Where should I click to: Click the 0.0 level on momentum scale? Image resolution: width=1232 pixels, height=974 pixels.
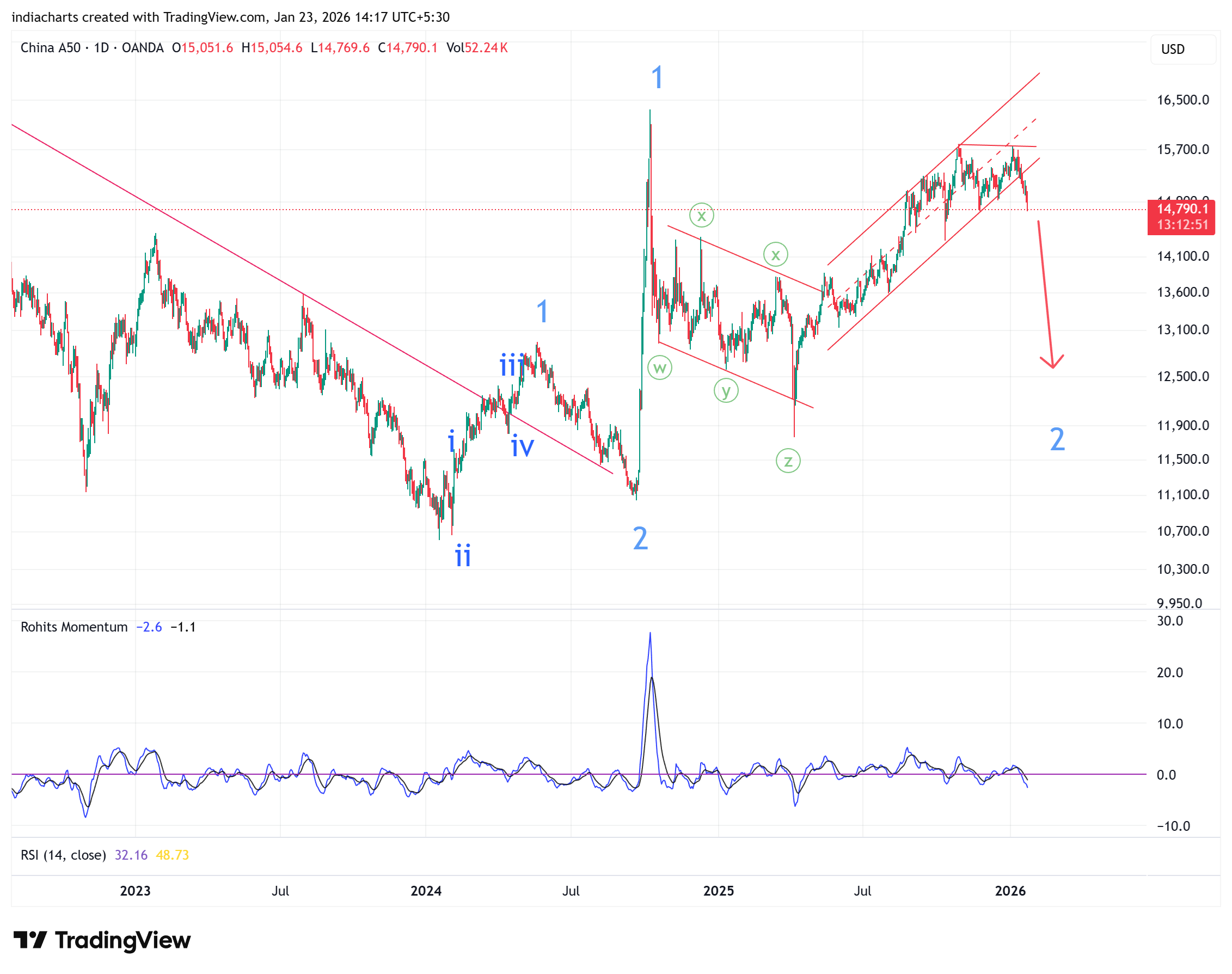(x=1166, y=775)
